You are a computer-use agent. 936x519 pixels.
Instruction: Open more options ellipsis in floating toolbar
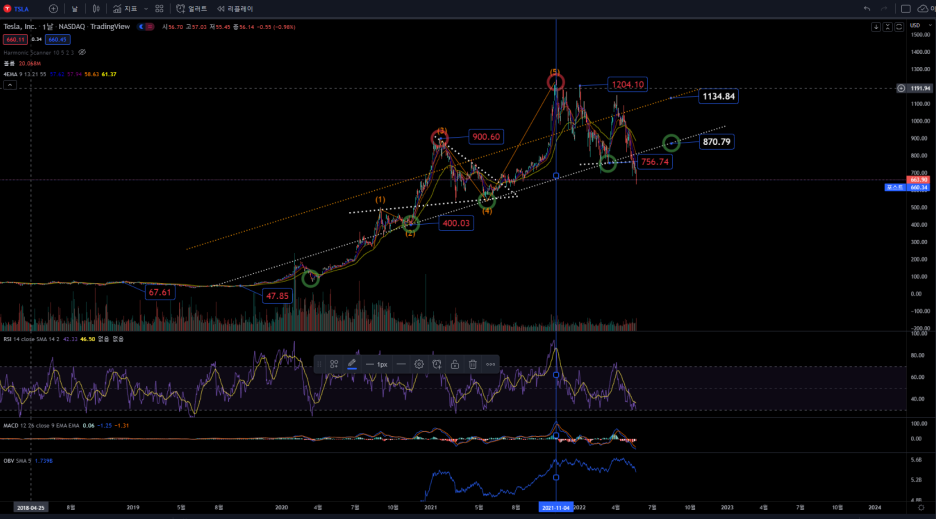pos(491,364)
